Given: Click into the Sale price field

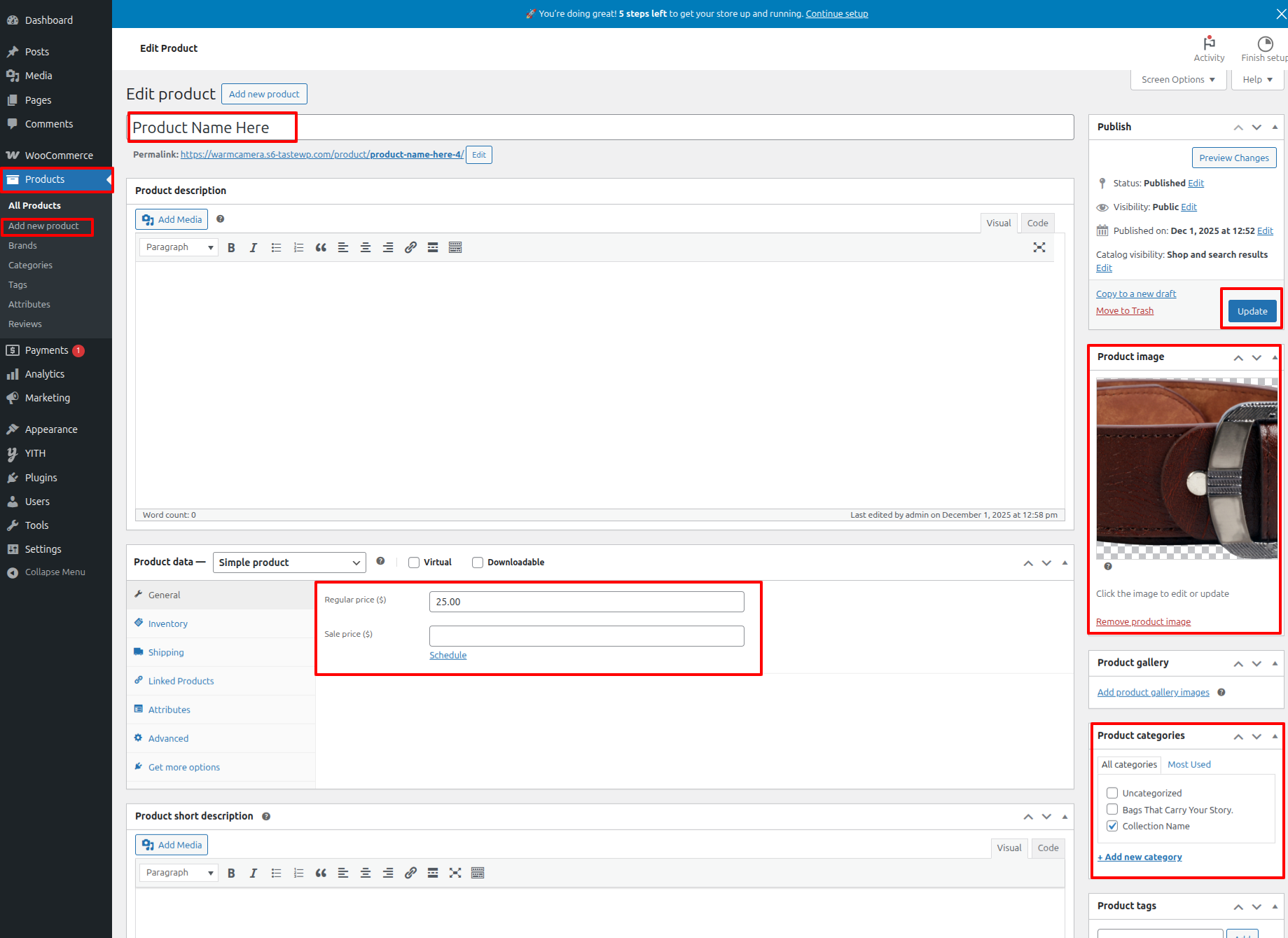Looking at the screenshot, I should [586, 636].
